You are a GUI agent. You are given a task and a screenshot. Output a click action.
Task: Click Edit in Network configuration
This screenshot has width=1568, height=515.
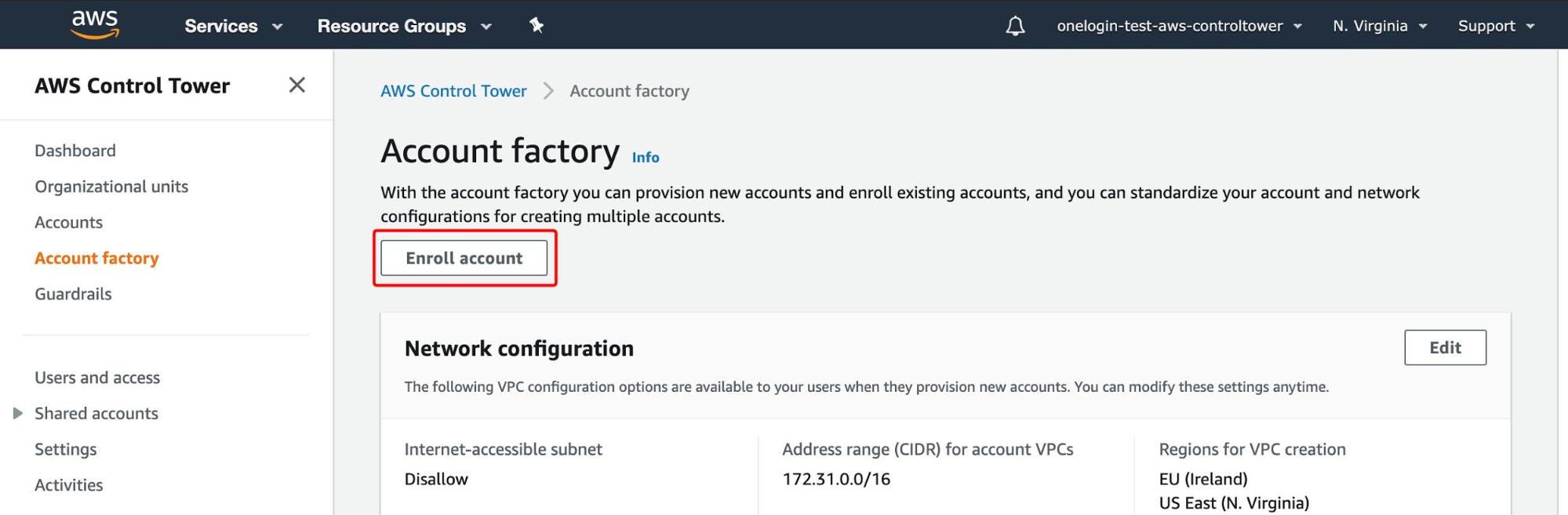pos(1445,347)
